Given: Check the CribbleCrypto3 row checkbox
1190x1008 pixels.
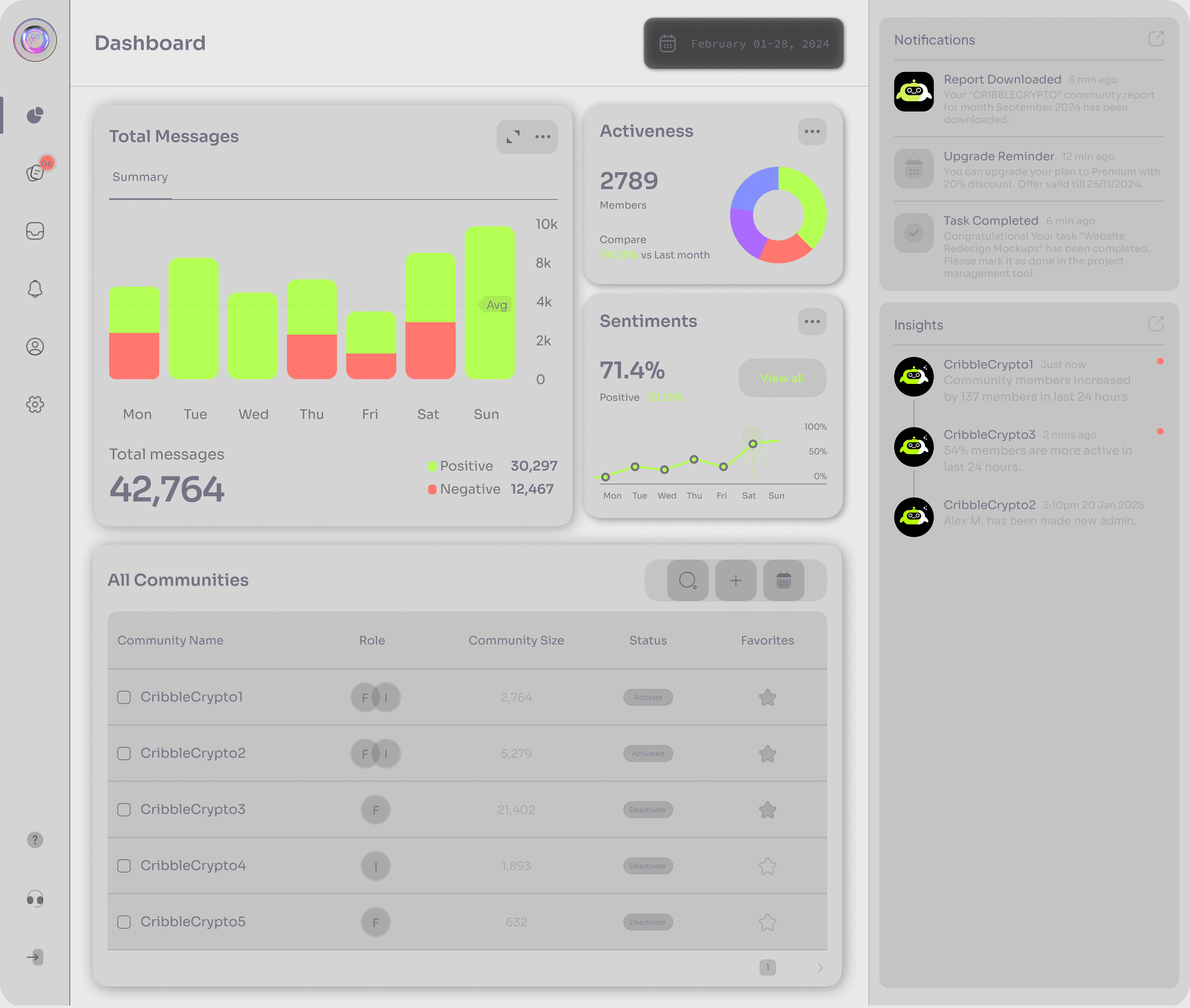Looking at the screenshot, I should [124, 810].
